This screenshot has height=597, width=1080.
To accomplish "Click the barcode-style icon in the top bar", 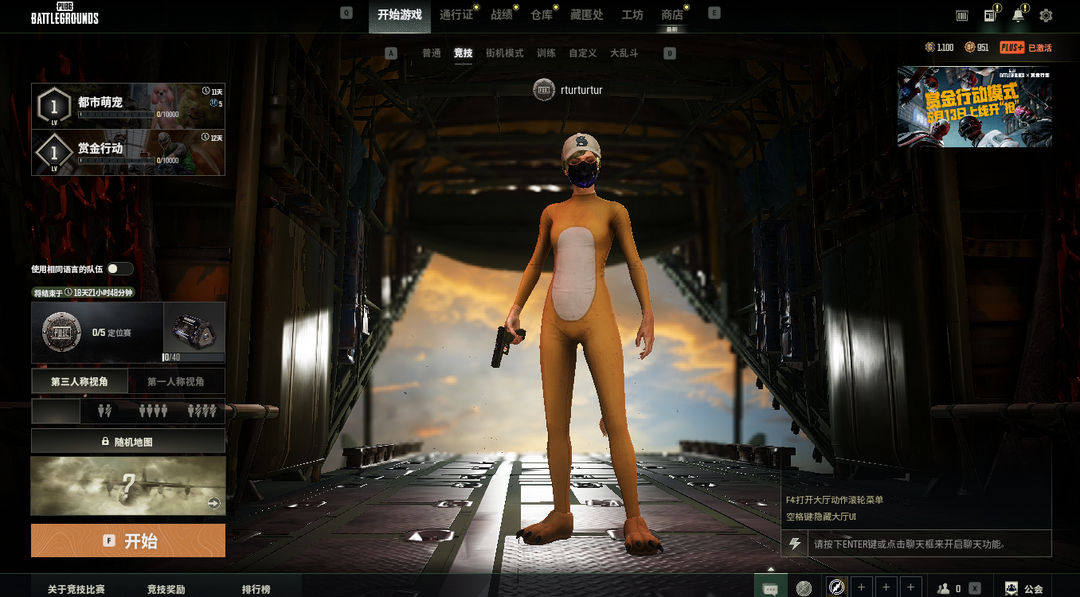I will 962,15.
